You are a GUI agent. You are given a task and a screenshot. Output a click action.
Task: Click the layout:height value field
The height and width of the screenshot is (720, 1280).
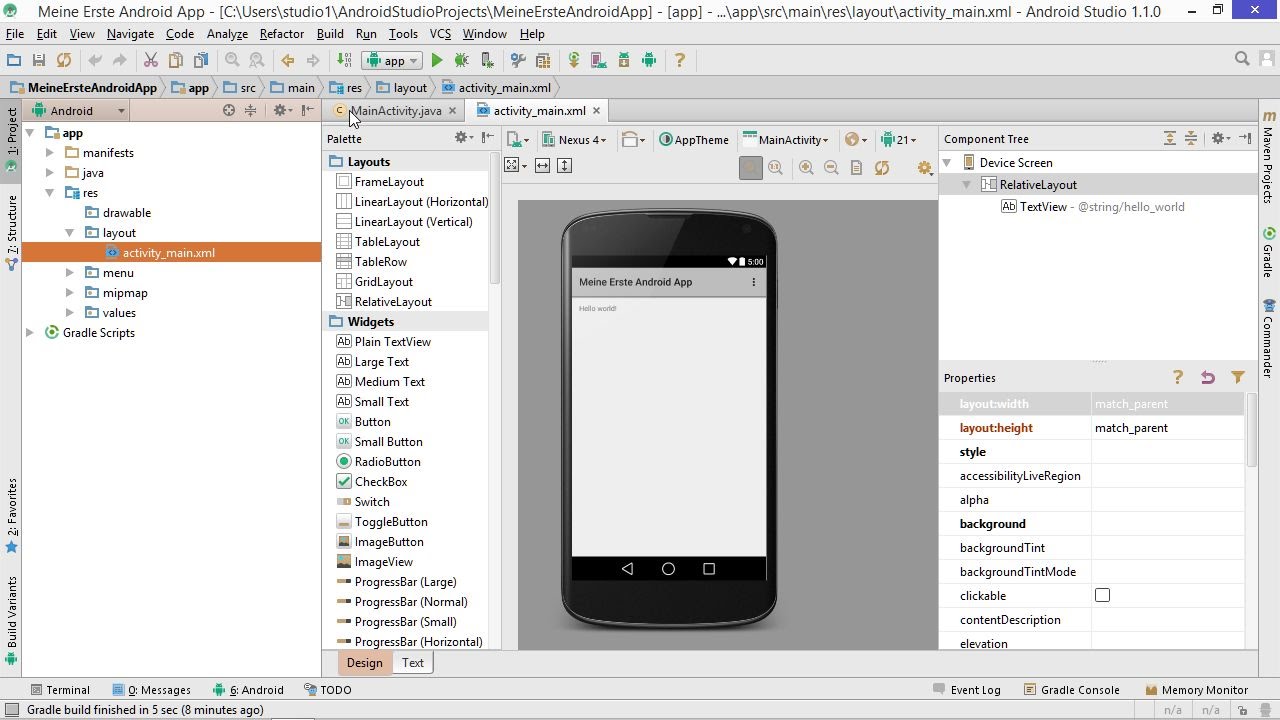click(x=1166, y=427)
